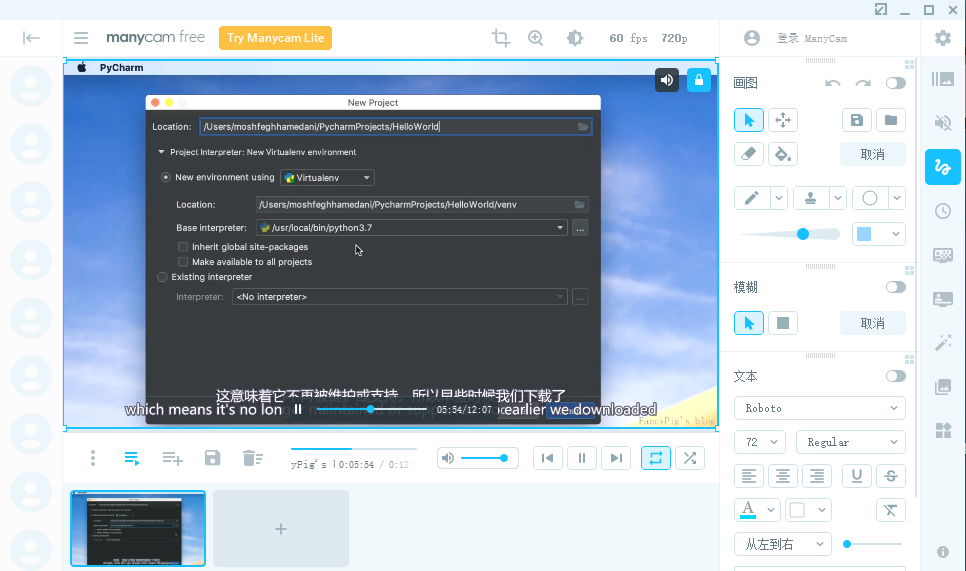Click the lock icon on video
Viewport: 966px width, 571px height.
699,80
